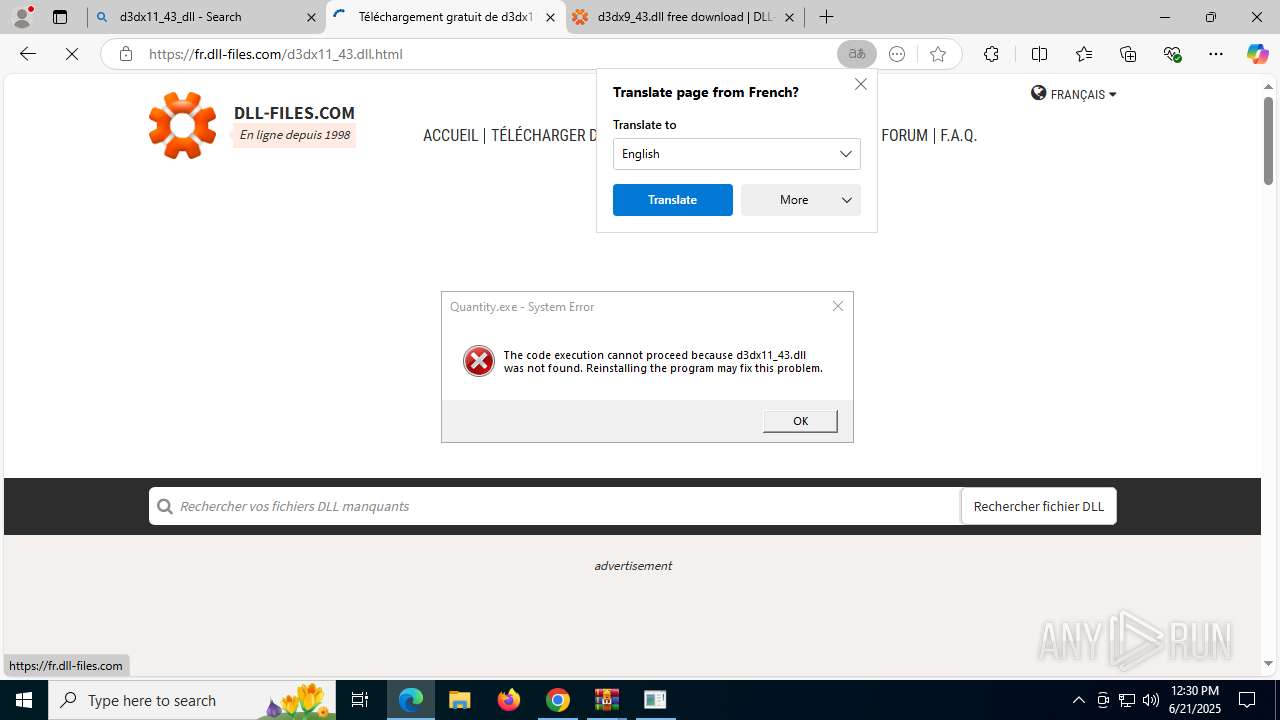Click the translate icon in address bar
The image size is (1280, 720).
tap(857, 54)
